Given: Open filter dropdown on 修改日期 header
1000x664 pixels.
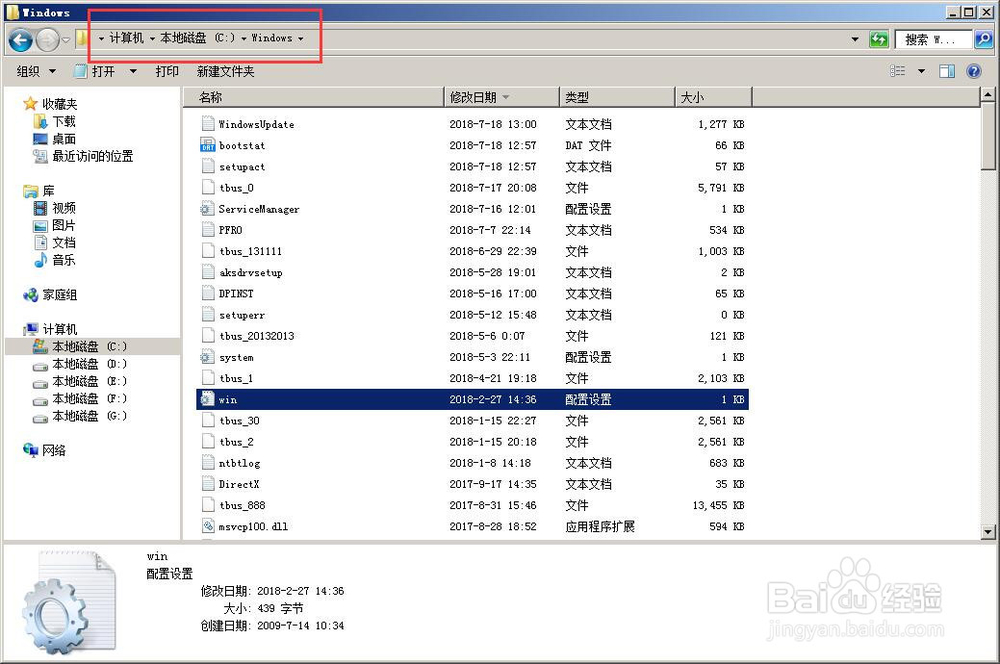Looking at the screenshot, I should pyautogui.click(x=506, y=97).
